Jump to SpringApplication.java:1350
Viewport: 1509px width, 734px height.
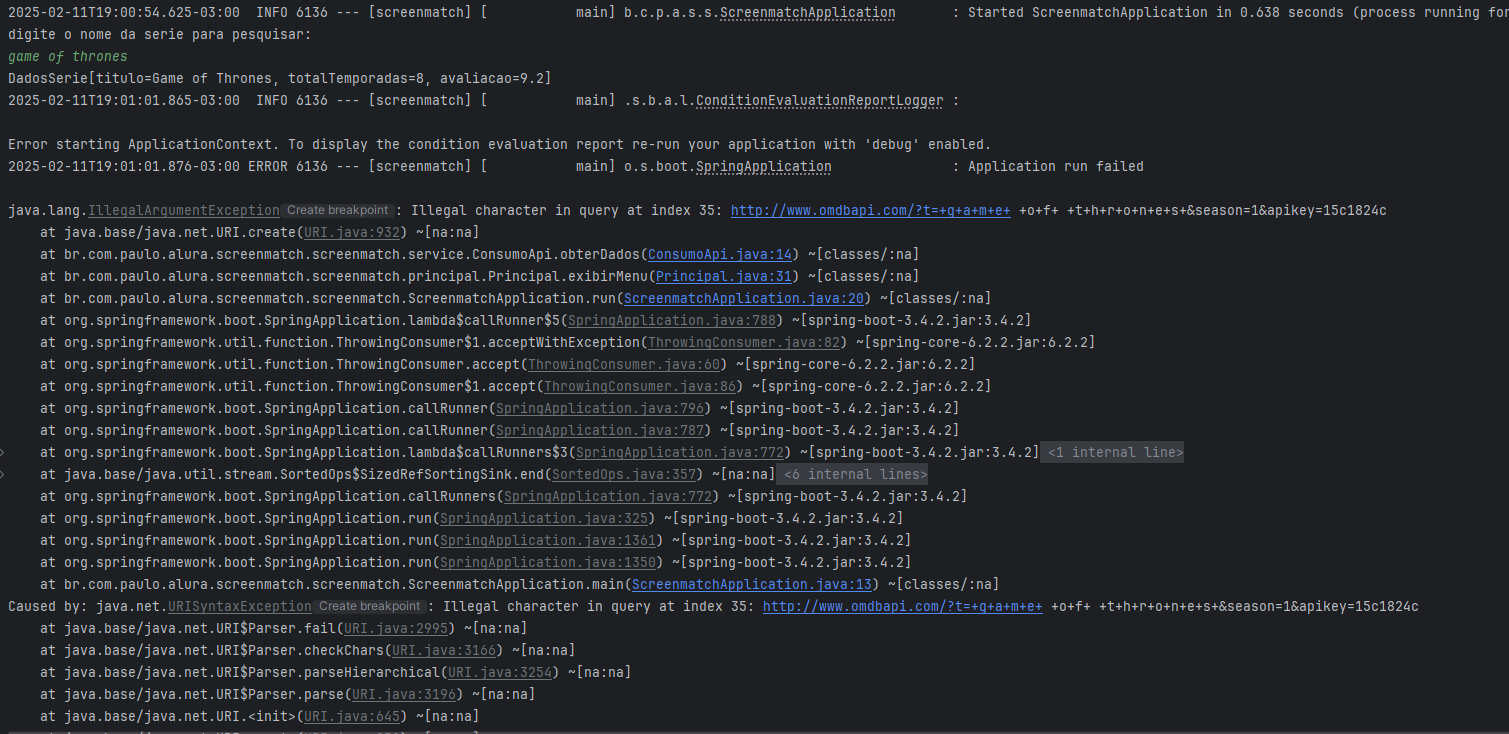point(548,563)
